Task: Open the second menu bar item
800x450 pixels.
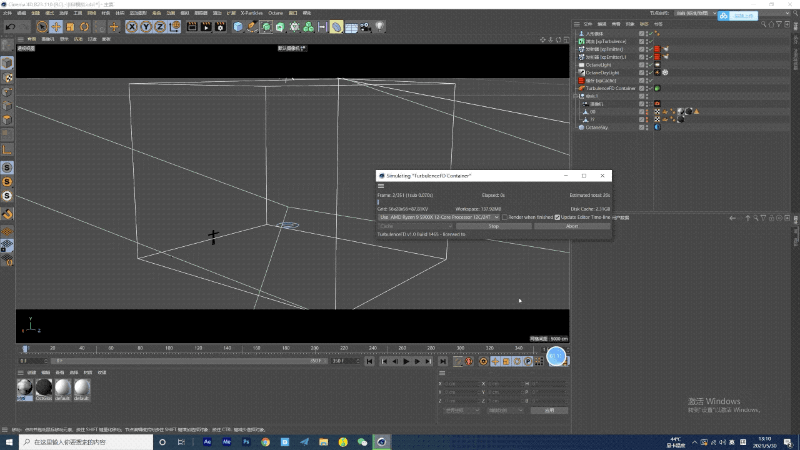Action: point(21,13)
